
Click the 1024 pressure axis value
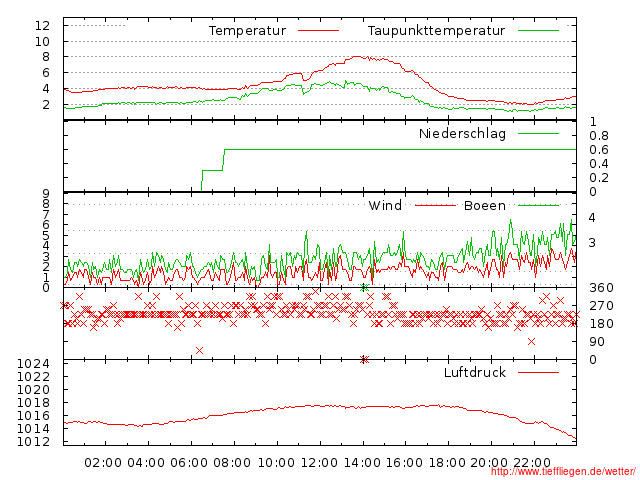click(33, 364)
